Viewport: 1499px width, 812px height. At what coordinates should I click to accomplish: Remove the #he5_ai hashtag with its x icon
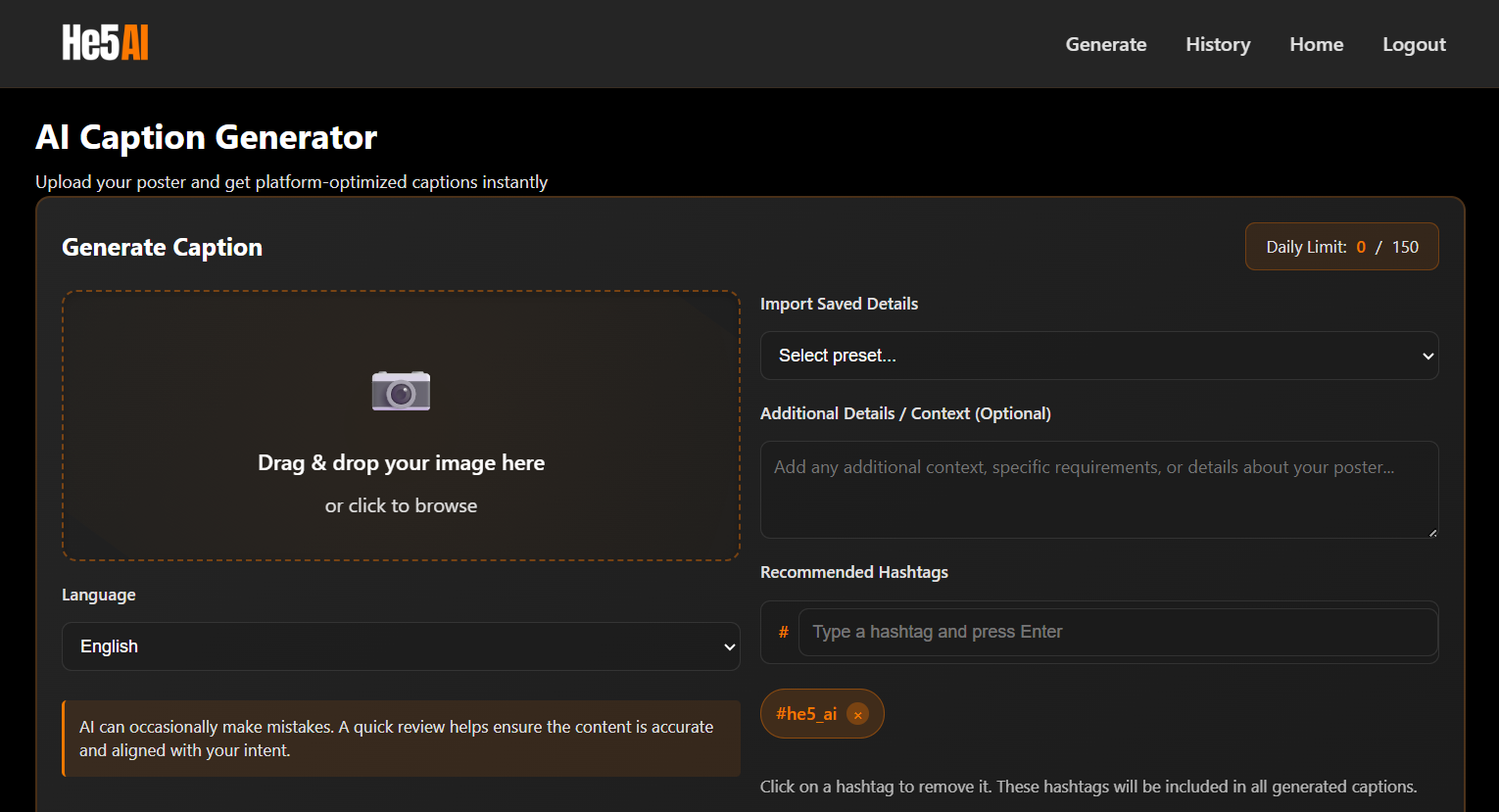click(857, 715)
